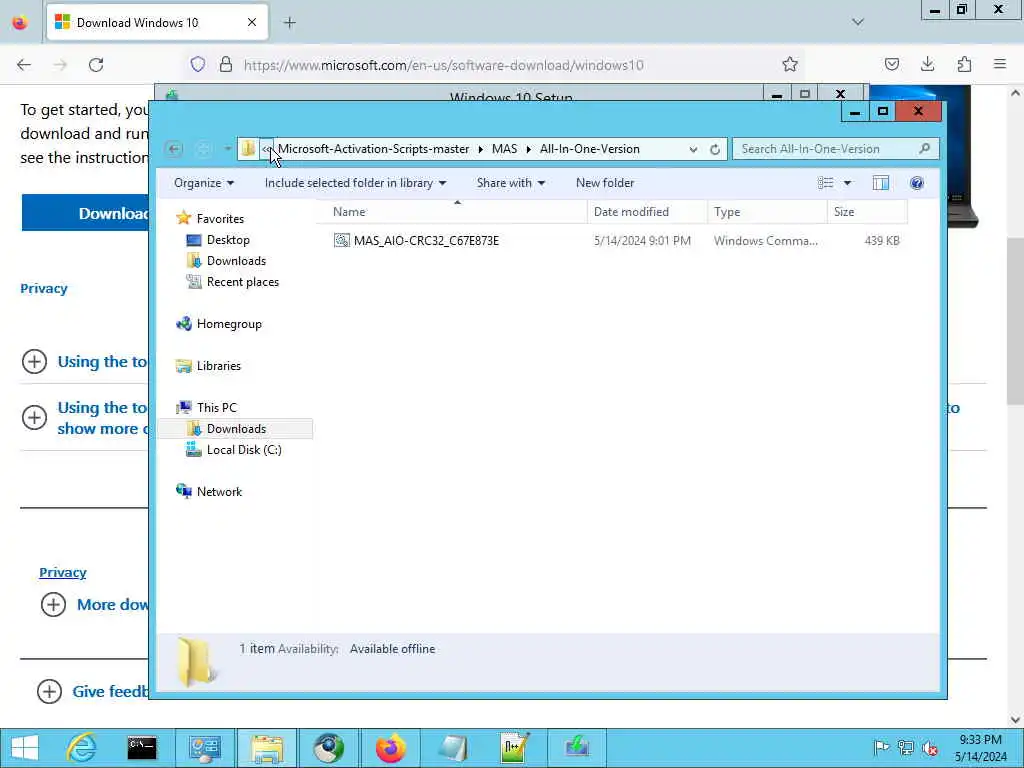This screenshot has width=1024, height=768.
Task: Open Downloads under Favorites
Action: (236, 261)
